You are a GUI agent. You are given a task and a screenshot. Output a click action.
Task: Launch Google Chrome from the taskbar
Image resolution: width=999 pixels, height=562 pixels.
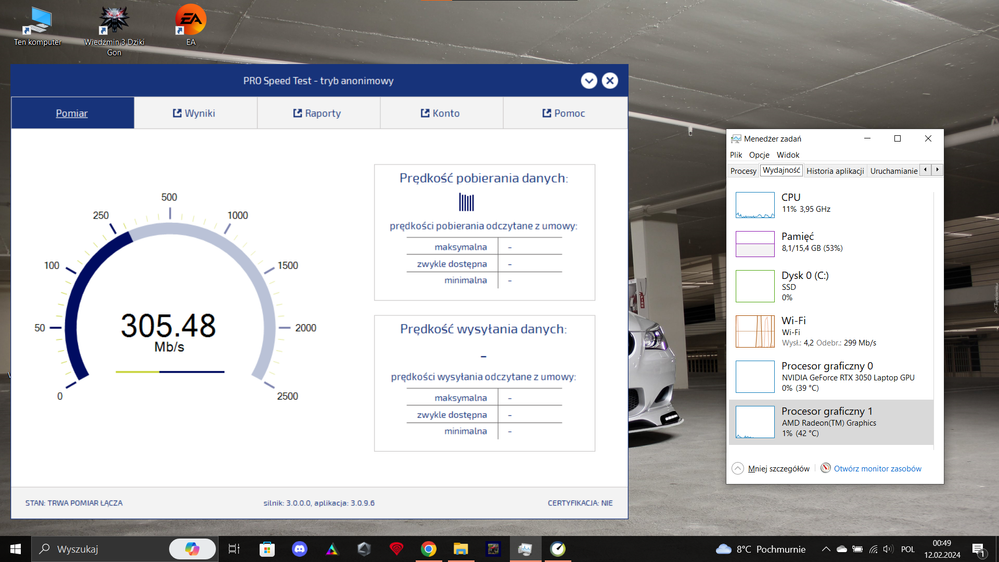click(x=428, y=549)
